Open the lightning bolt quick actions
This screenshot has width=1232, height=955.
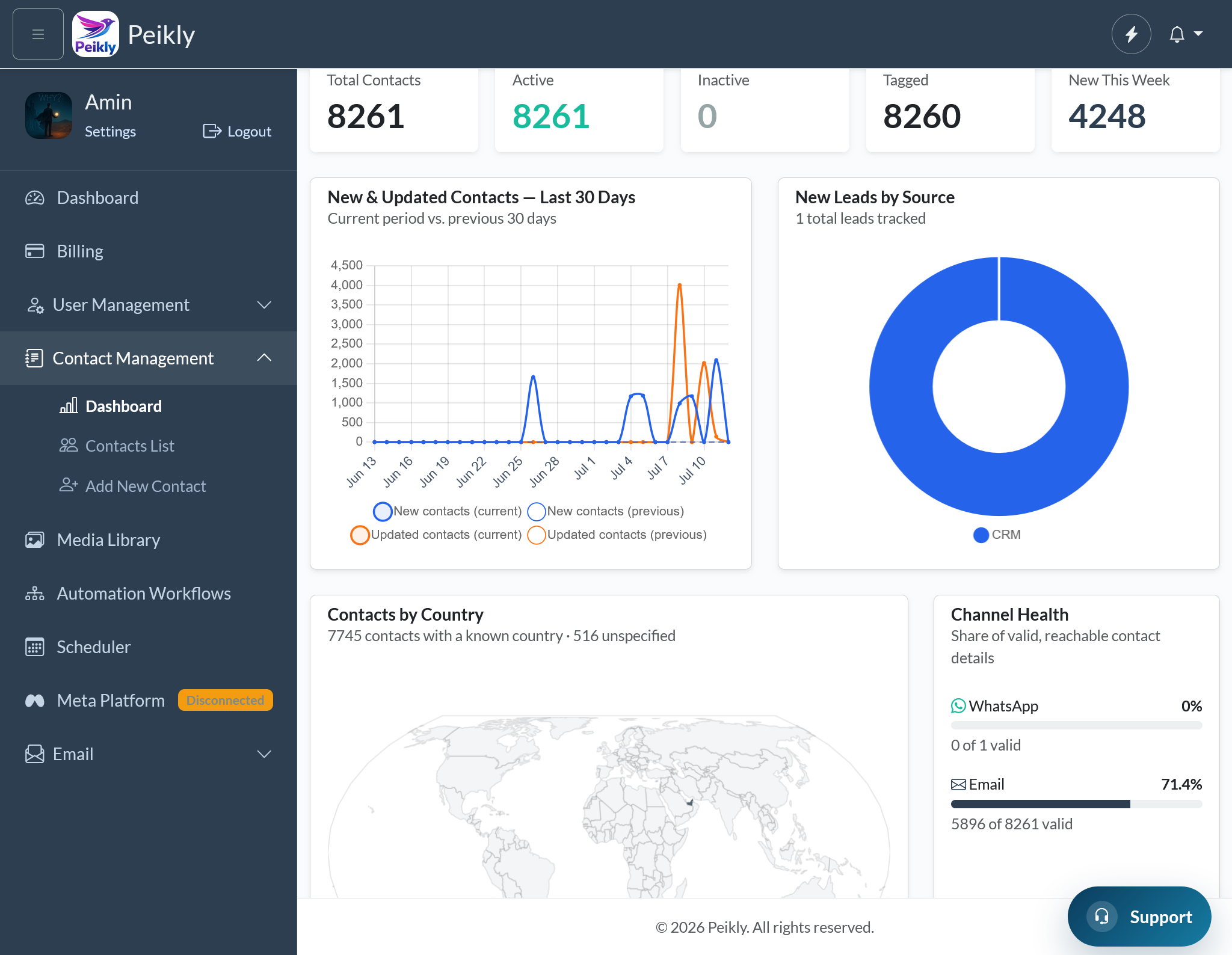pos(1131,34)
